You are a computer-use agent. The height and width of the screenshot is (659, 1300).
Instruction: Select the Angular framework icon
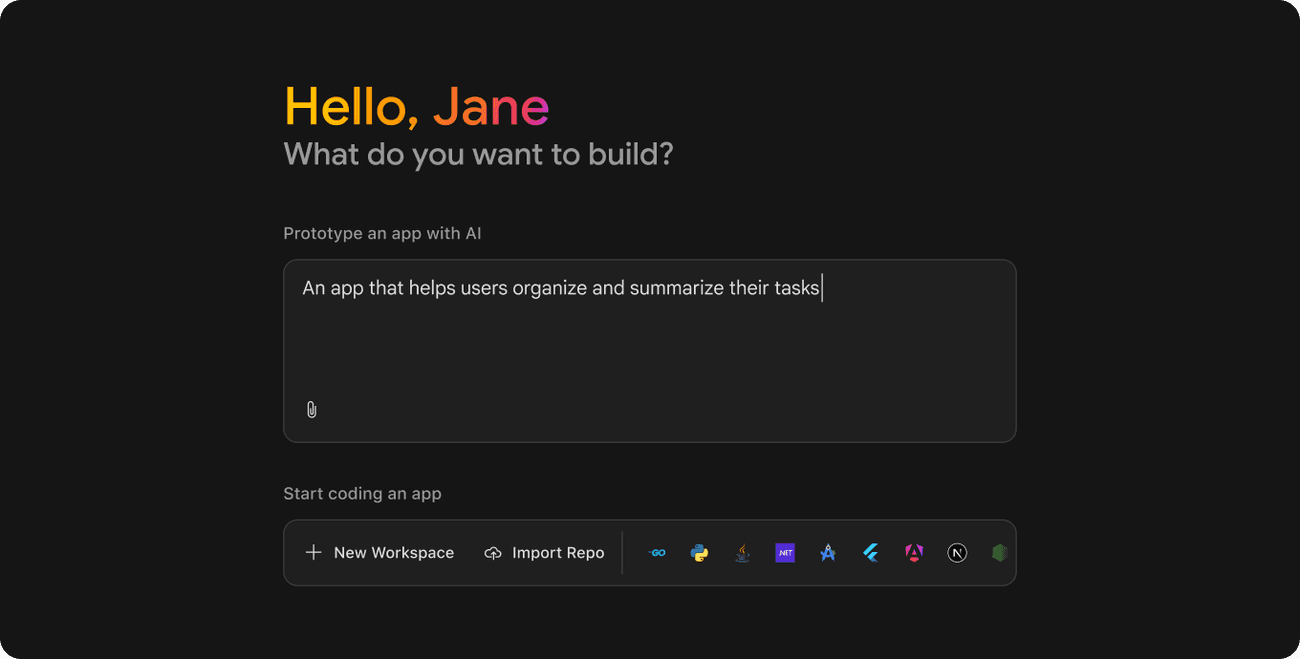pyautogui.click(x=913, y=552)
